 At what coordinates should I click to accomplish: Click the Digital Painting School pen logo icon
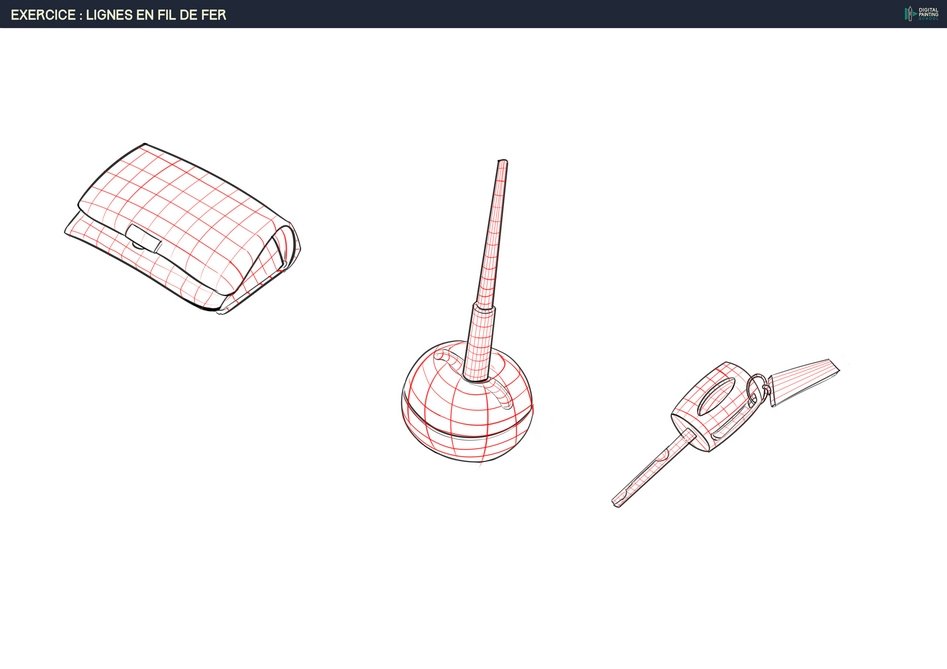click(x=910, y=14)
